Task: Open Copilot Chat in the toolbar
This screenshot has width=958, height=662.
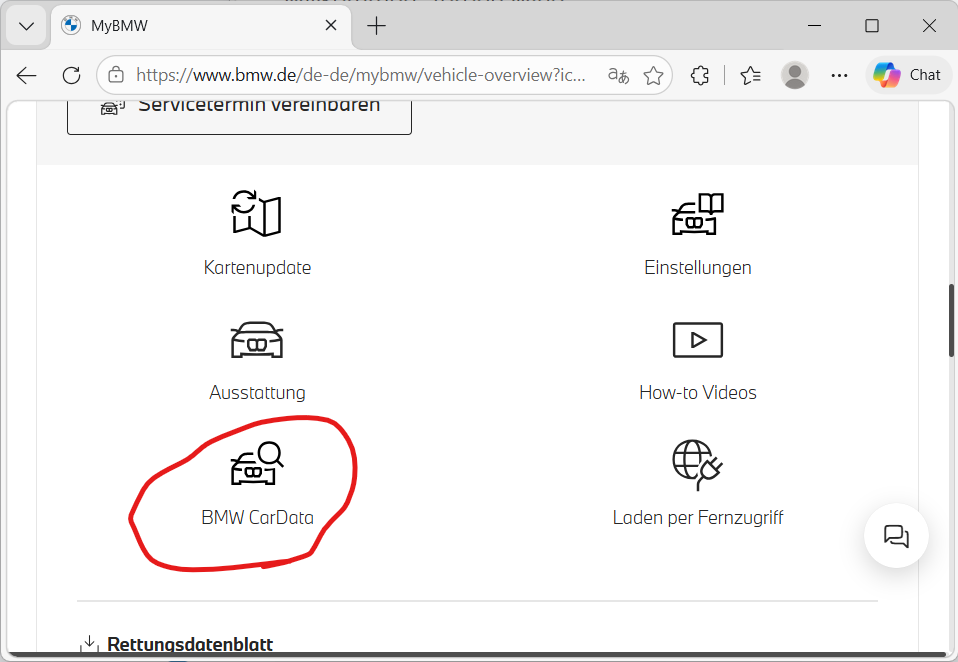Action: 907,75
